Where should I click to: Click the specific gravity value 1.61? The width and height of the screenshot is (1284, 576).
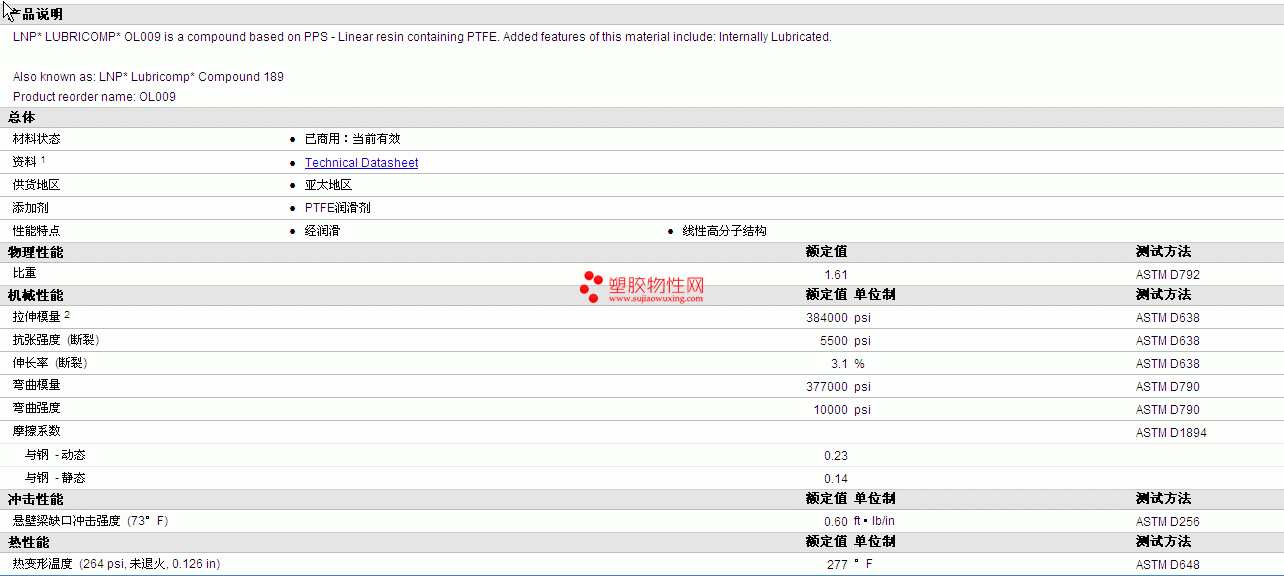point(836,275)
